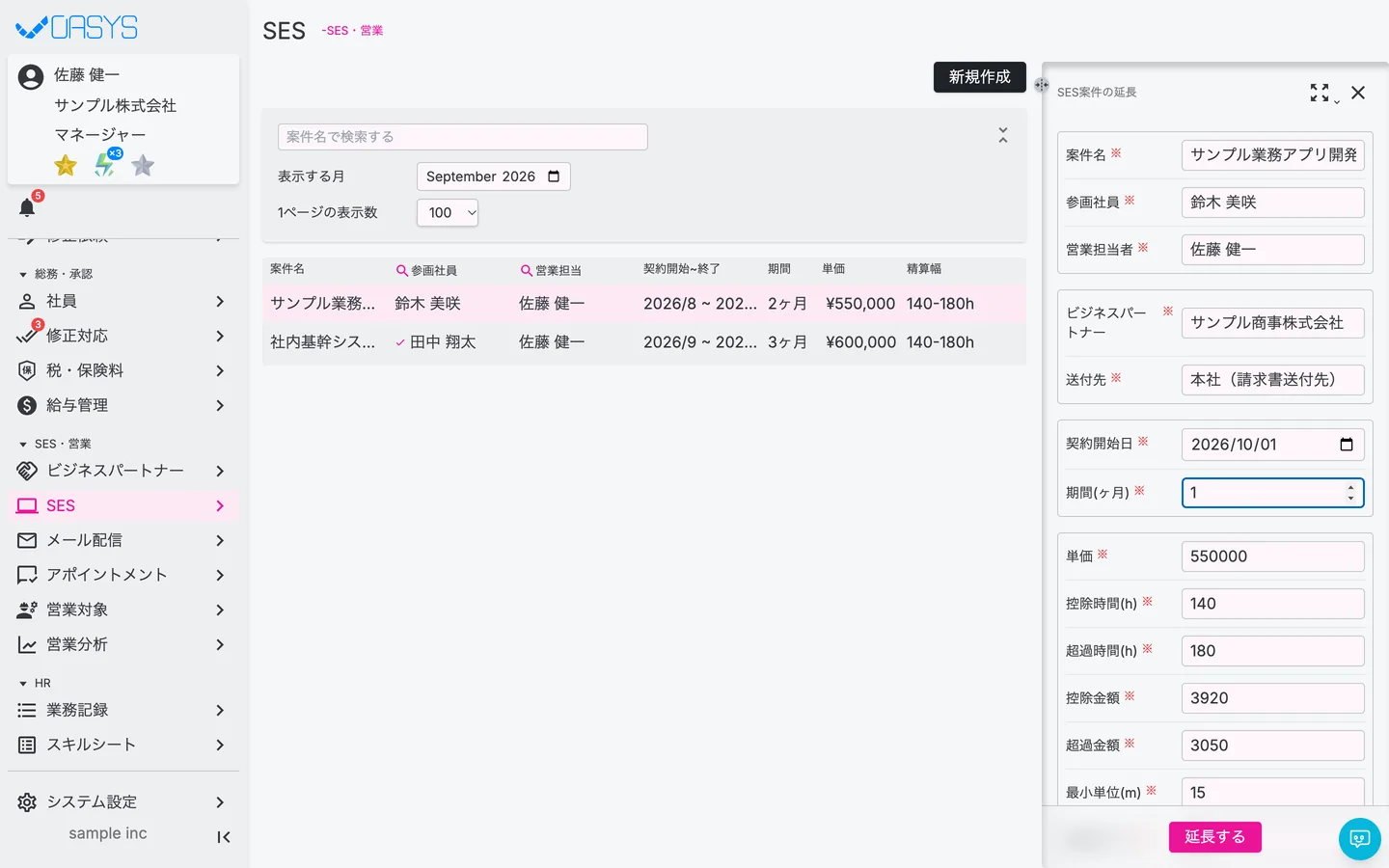Open the calendar picker for the displayed month

pyautogui.click(x=554, y=176)
